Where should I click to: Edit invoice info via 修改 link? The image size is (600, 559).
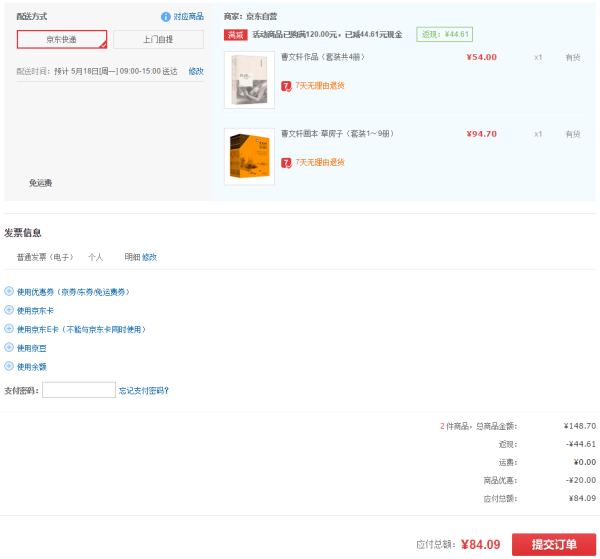tap(149, 257)
